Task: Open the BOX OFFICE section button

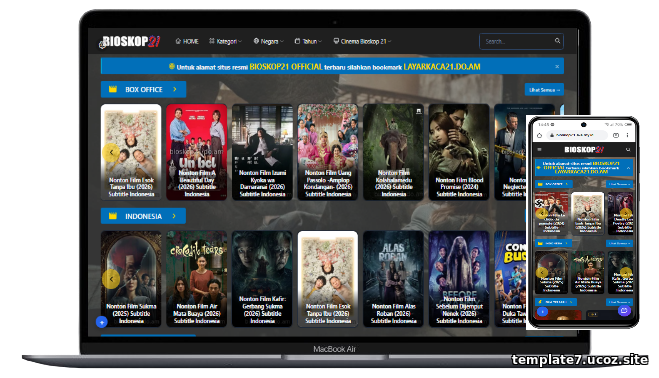Action: (x=143, y=89)
